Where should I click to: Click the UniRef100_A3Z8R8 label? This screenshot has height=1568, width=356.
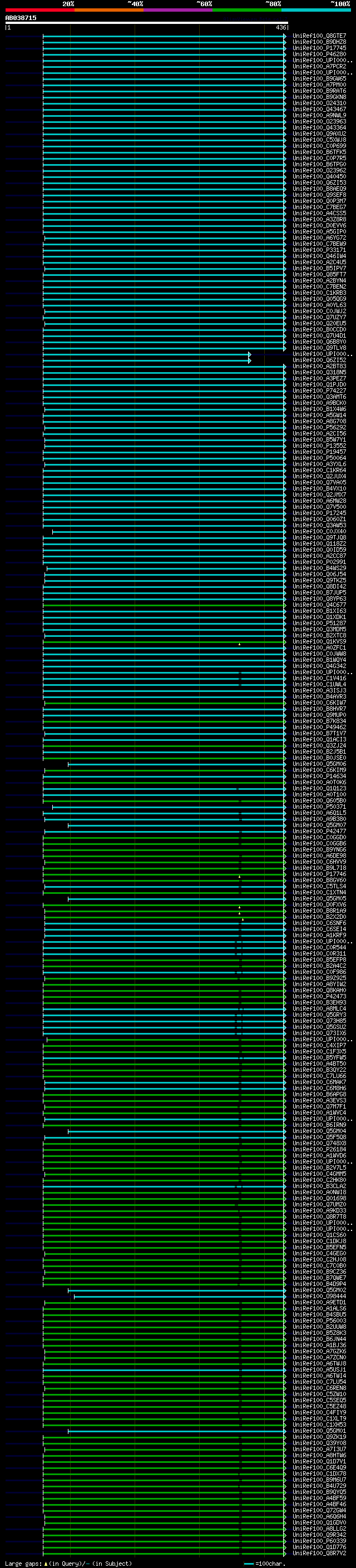point(319,220)
